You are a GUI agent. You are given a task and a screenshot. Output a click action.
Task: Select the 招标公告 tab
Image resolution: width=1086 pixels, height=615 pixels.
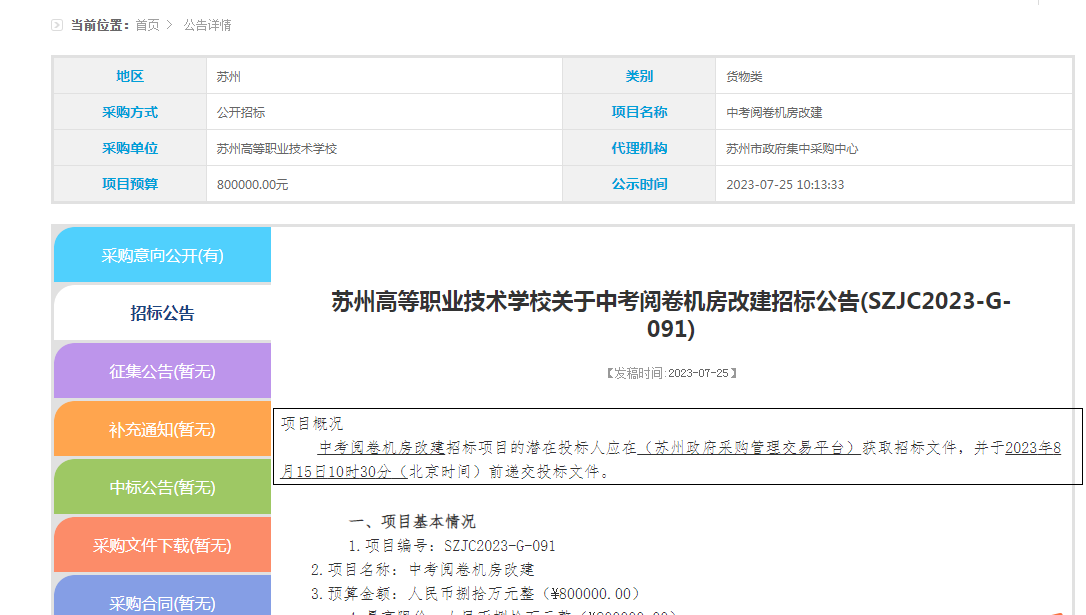pyautogui.click(x=162, y=313)
